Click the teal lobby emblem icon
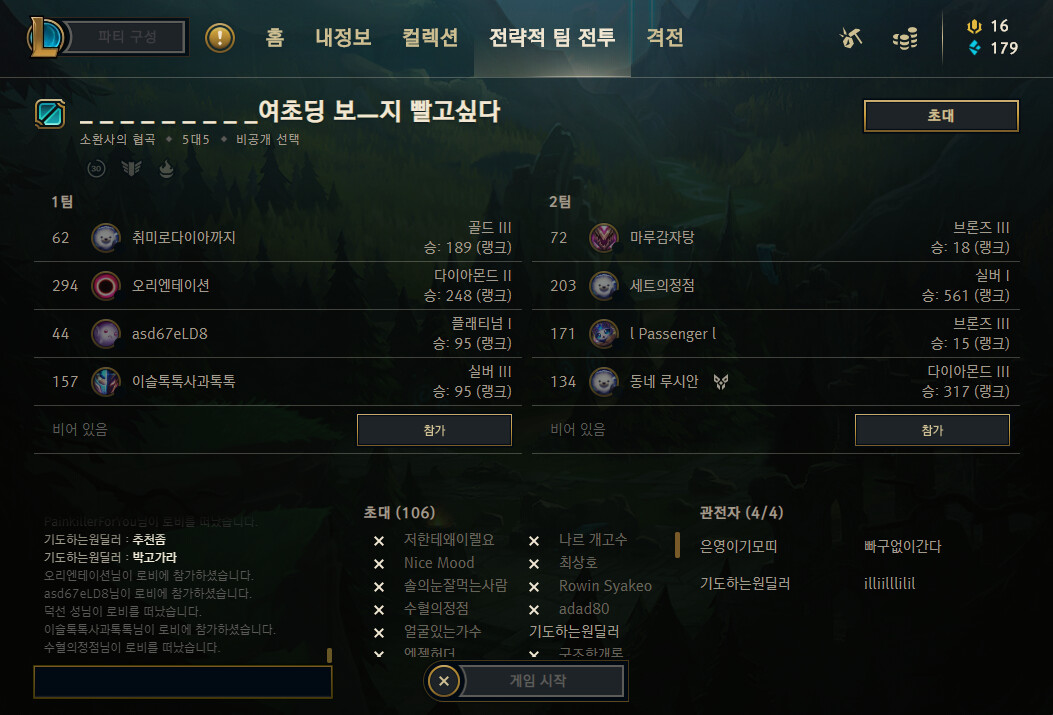The height and width of the screenshot is (715, 1053). pyautogui.click(x=50, y=113)
